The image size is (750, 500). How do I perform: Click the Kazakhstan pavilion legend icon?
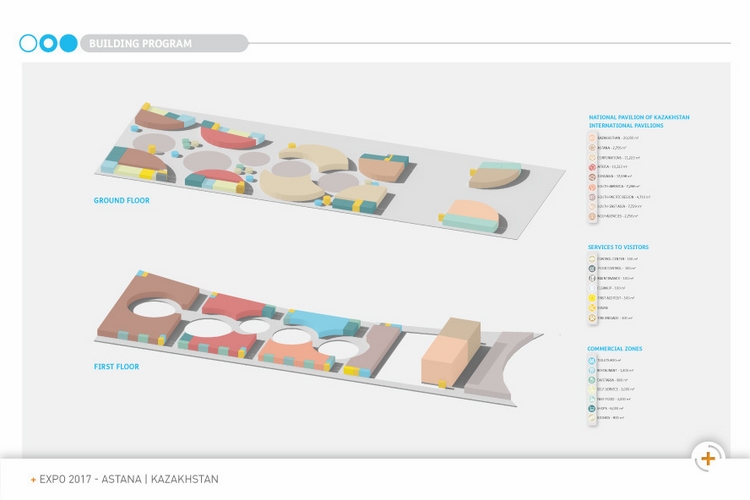pos(592,138)
